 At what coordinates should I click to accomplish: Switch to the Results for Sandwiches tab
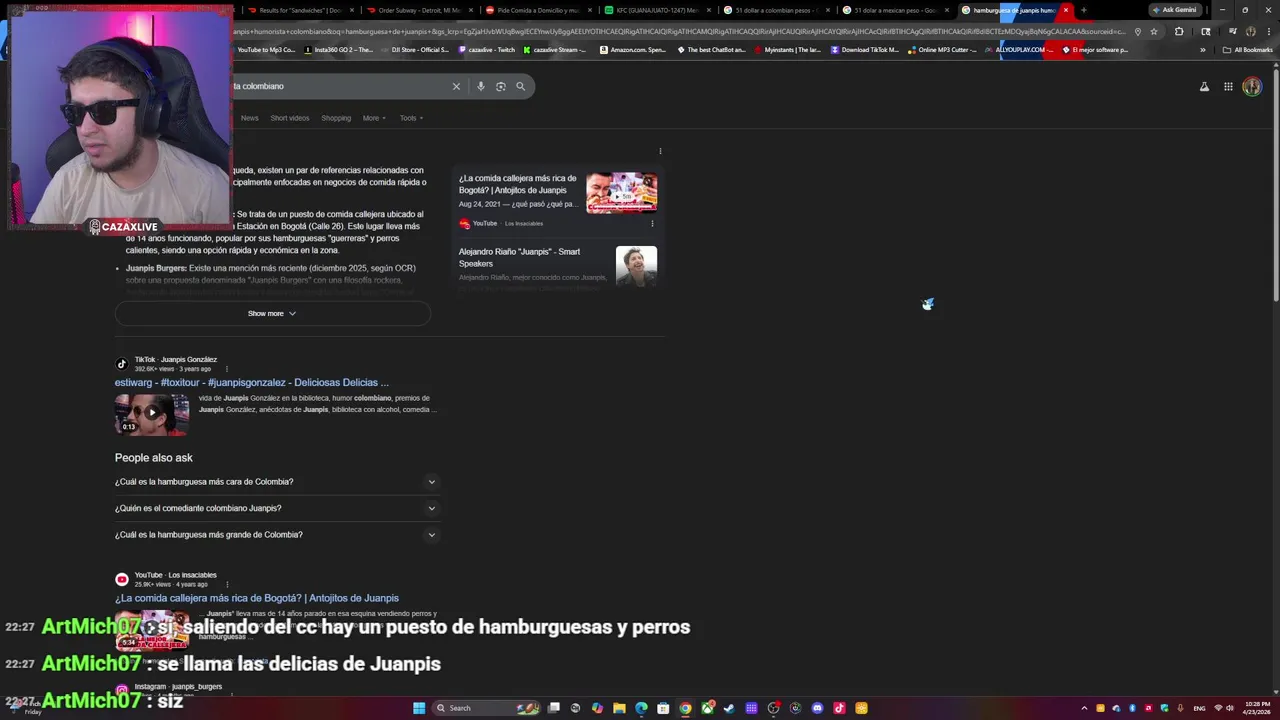tap(297, 10)
